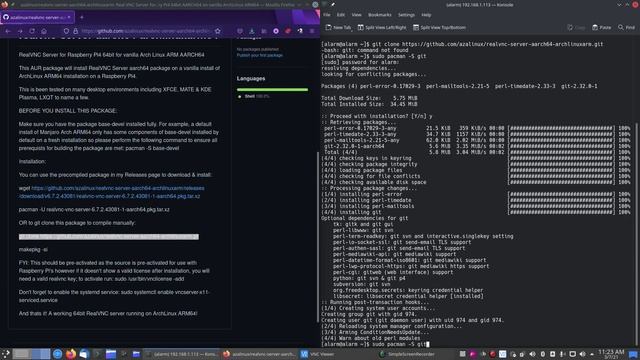
Task: Click the Languages heading in sidebar
Action: pyautogui.click(x=251, y=78)
